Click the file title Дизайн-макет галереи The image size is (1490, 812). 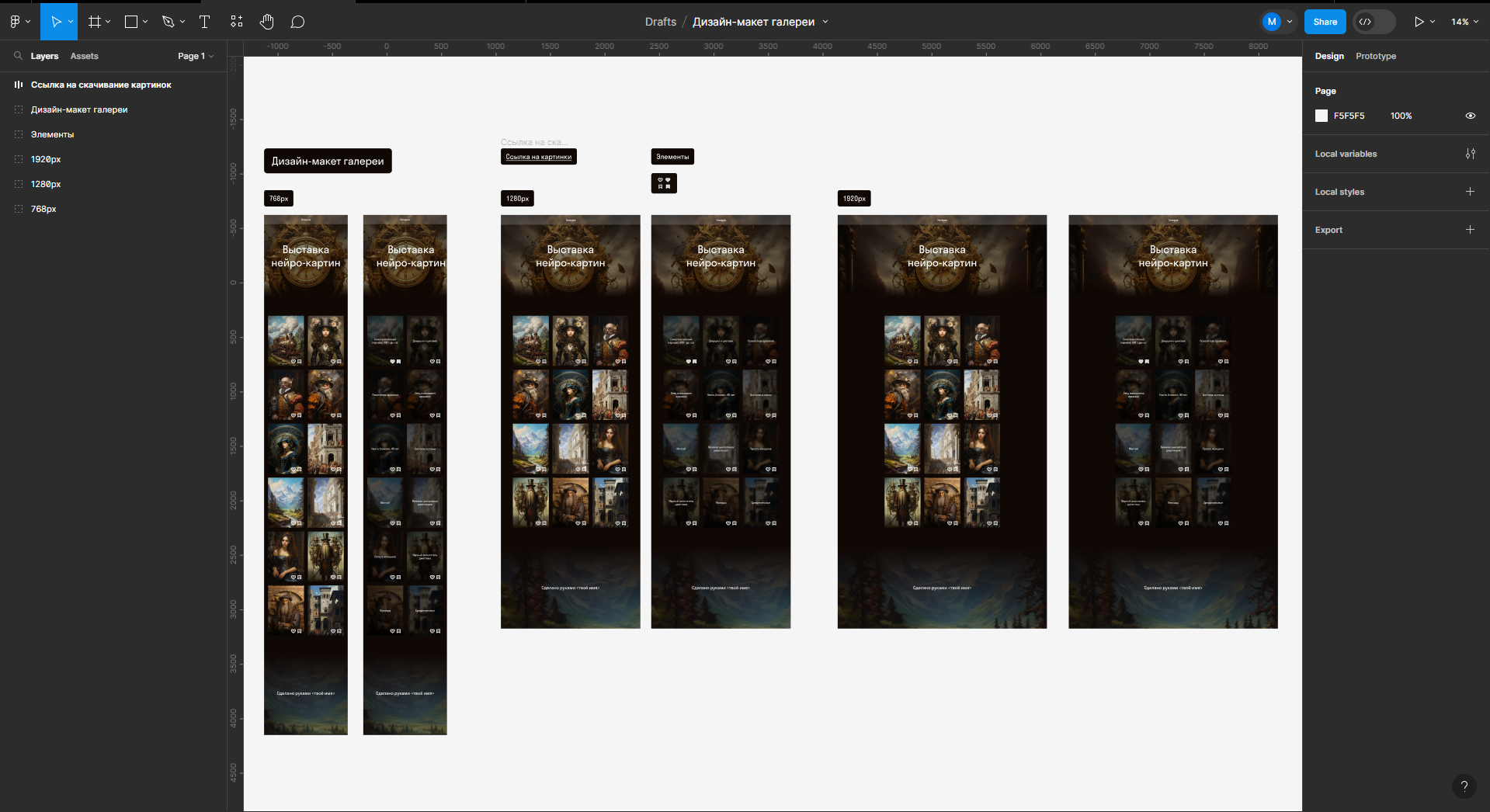tap(753, 22)
